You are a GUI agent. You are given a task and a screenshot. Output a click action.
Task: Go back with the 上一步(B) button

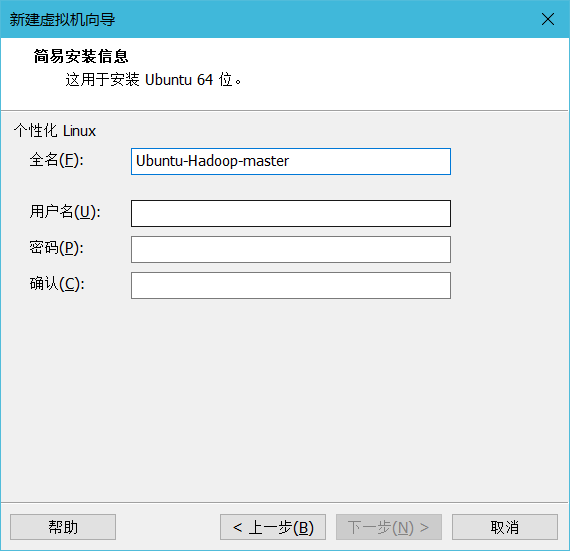[x=273, y=527]
